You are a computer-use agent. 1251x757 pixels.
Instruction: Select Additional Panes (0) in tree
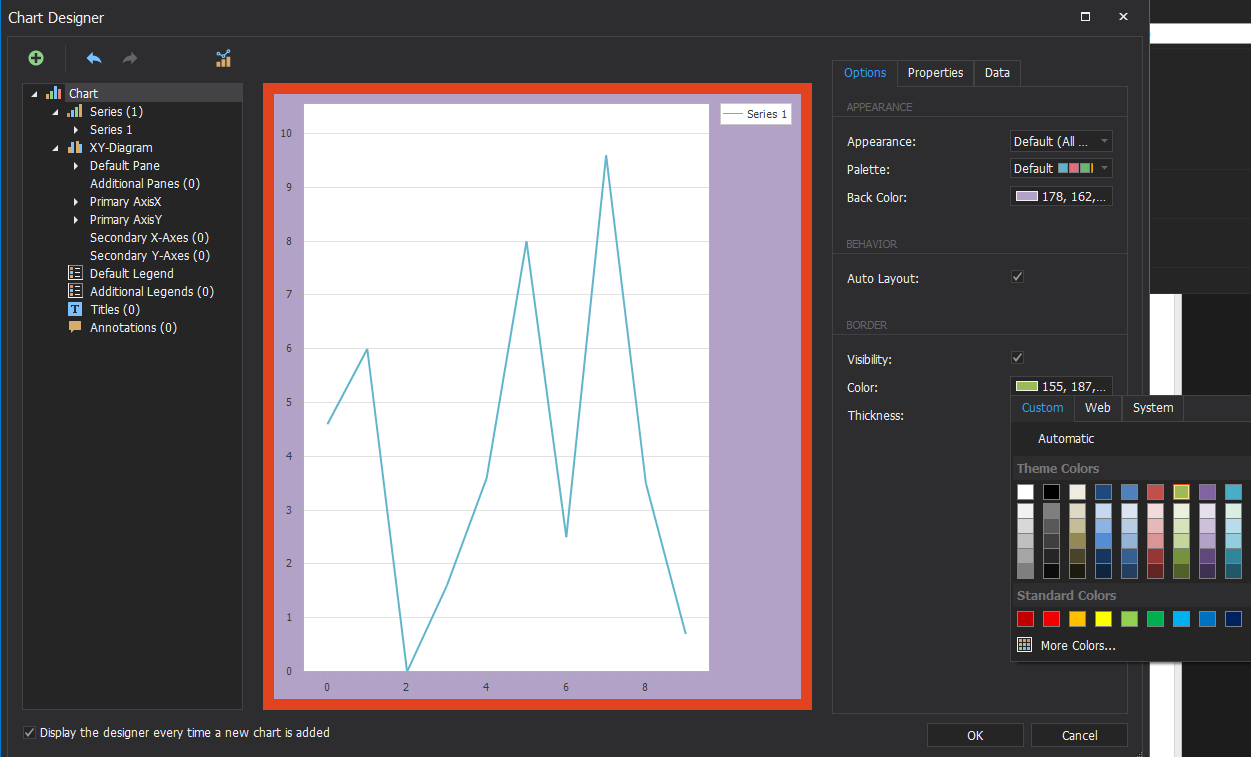coord(145,183)
